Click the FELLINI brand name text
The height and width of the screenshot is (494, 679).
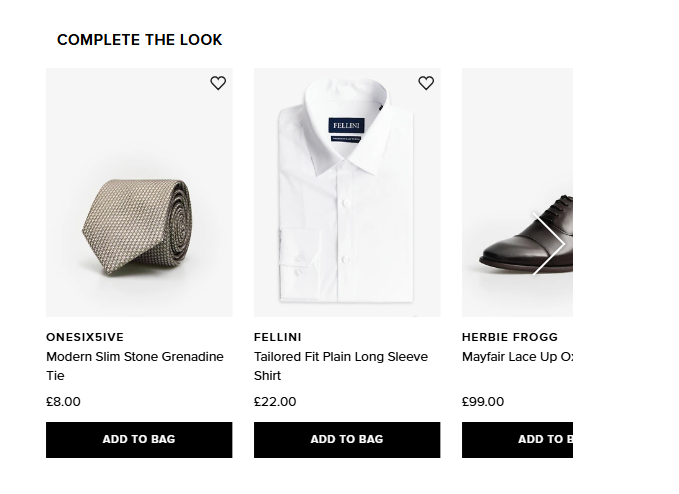pos(277,337)
